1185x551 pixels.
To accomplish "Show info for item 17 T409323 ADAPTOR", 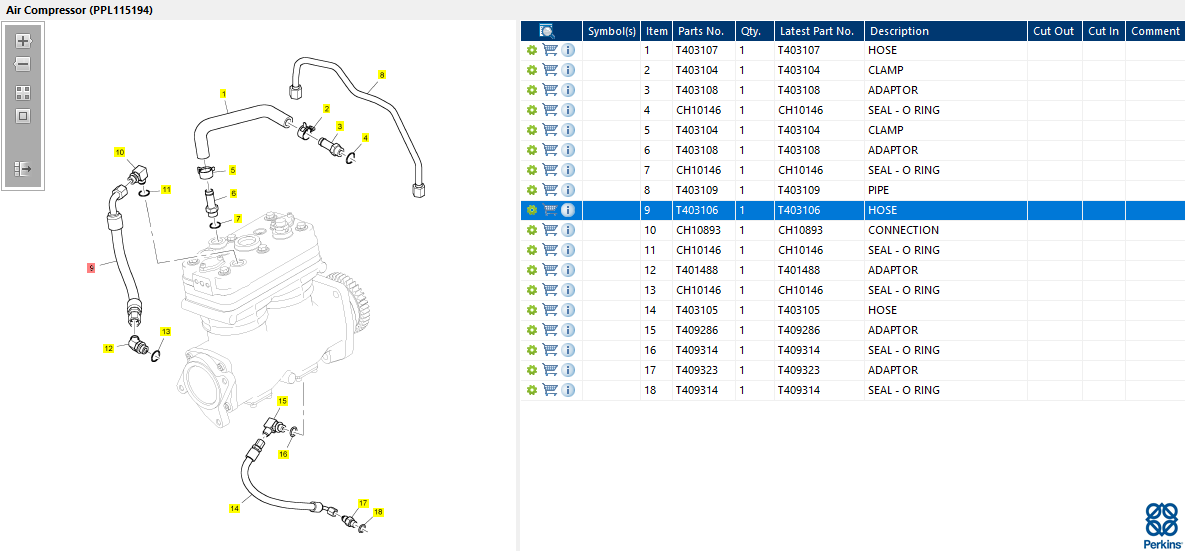I will [x=568, y=370].
